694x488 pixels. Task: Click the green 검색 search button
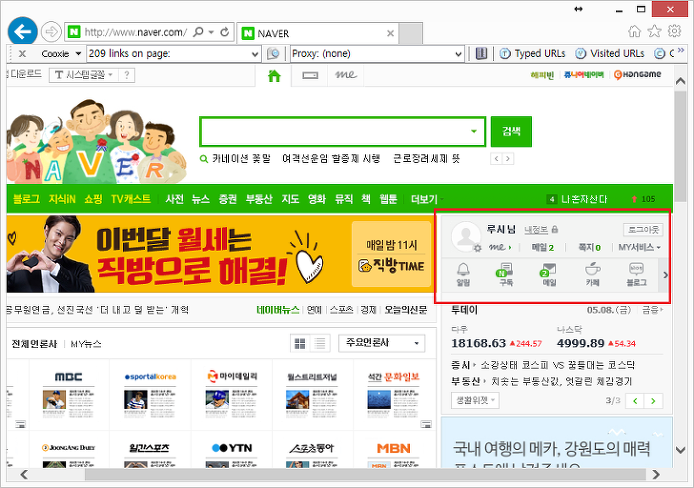point(511,131)
